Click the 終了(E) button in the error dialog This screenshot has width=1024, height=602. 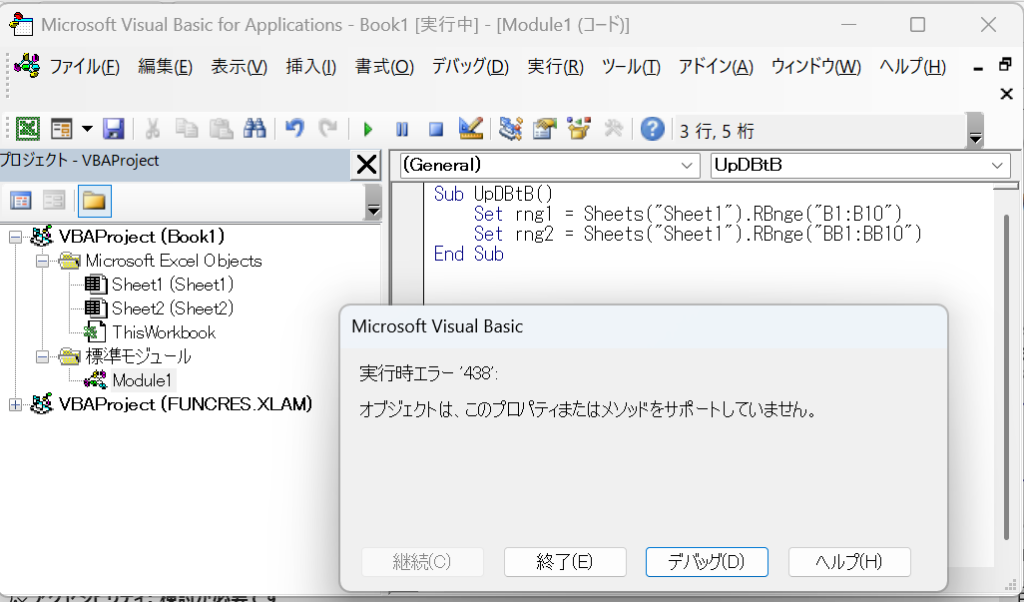565,562
